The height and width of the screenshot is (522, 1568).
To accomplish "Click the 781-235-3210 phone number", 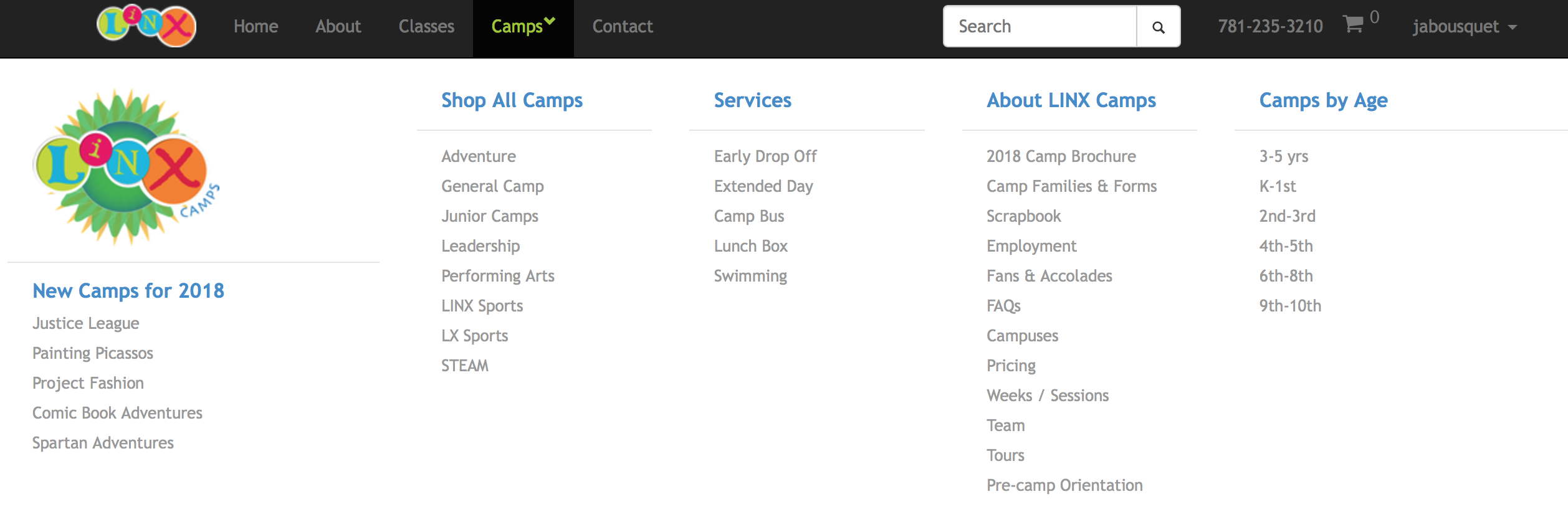I will 1270,26.
